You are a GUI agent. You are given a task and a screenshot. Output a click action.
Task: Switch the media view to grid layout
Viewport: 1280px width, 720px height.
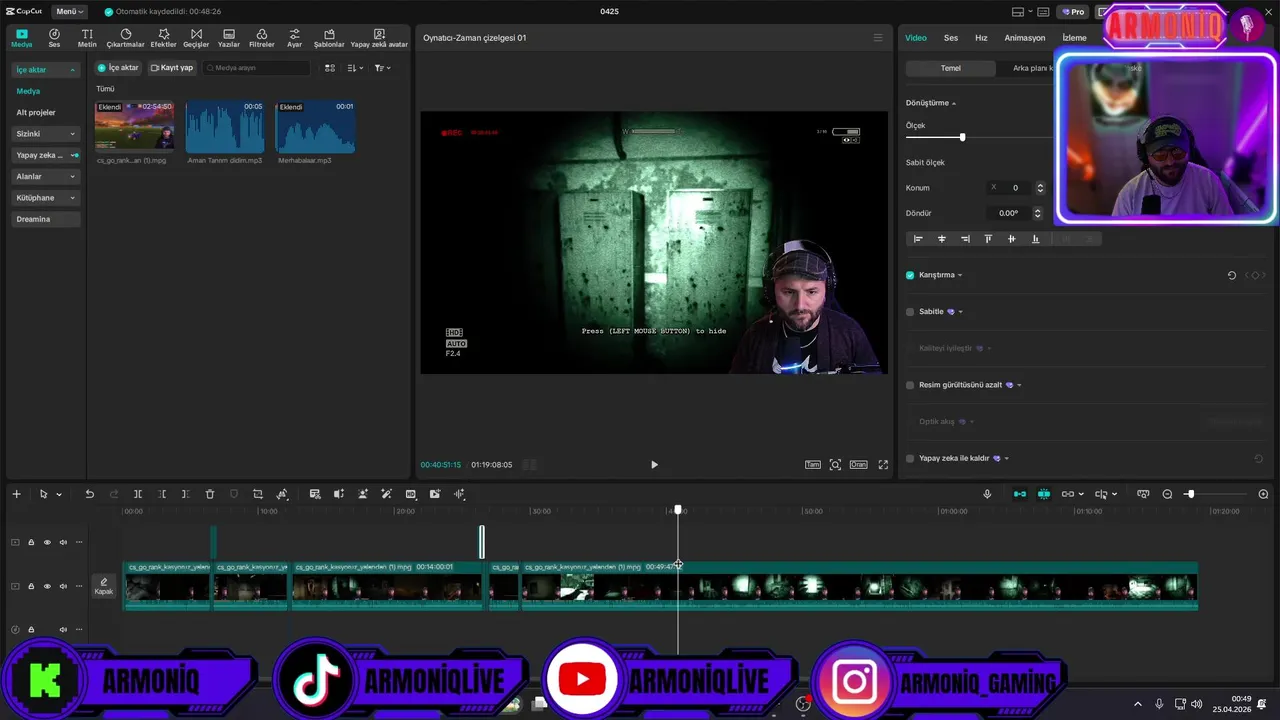point(330,68)
